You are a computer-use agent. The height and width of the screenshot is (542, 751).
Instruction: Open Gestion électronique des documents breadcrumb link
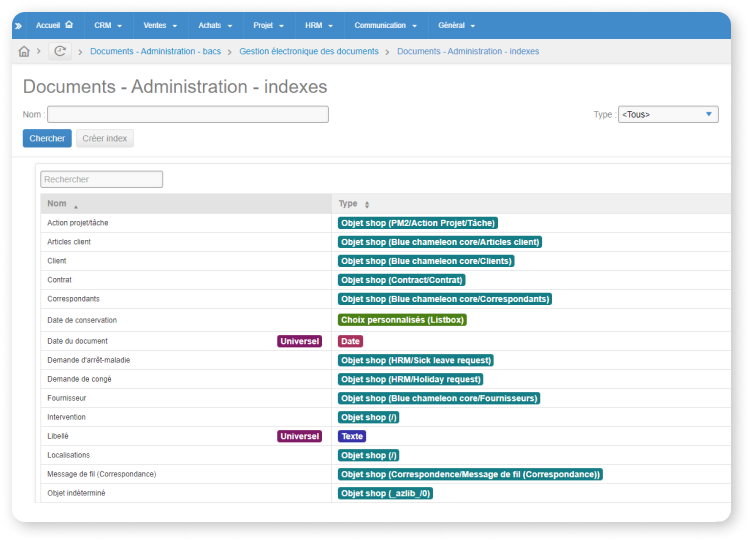click(x=309, y=51)
